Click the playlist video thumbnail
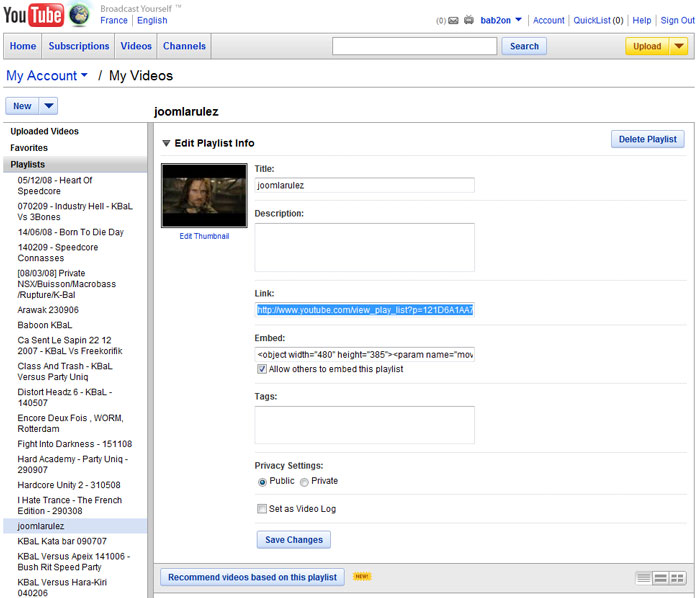The height and width of the screenshot is (598, 700). [x=204, y=195]
